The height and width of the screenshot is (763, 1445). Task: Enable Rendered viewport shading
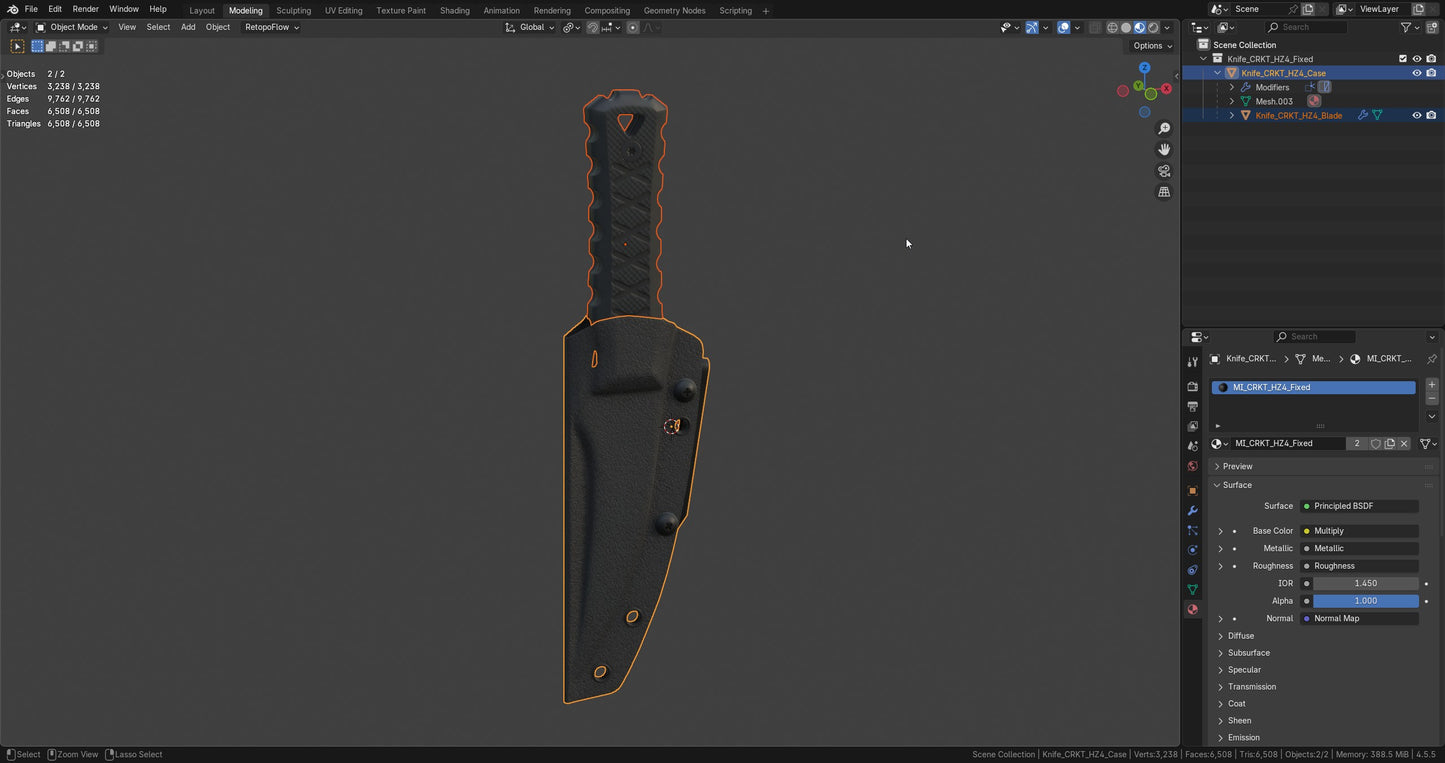click(x=1154, y=27)
